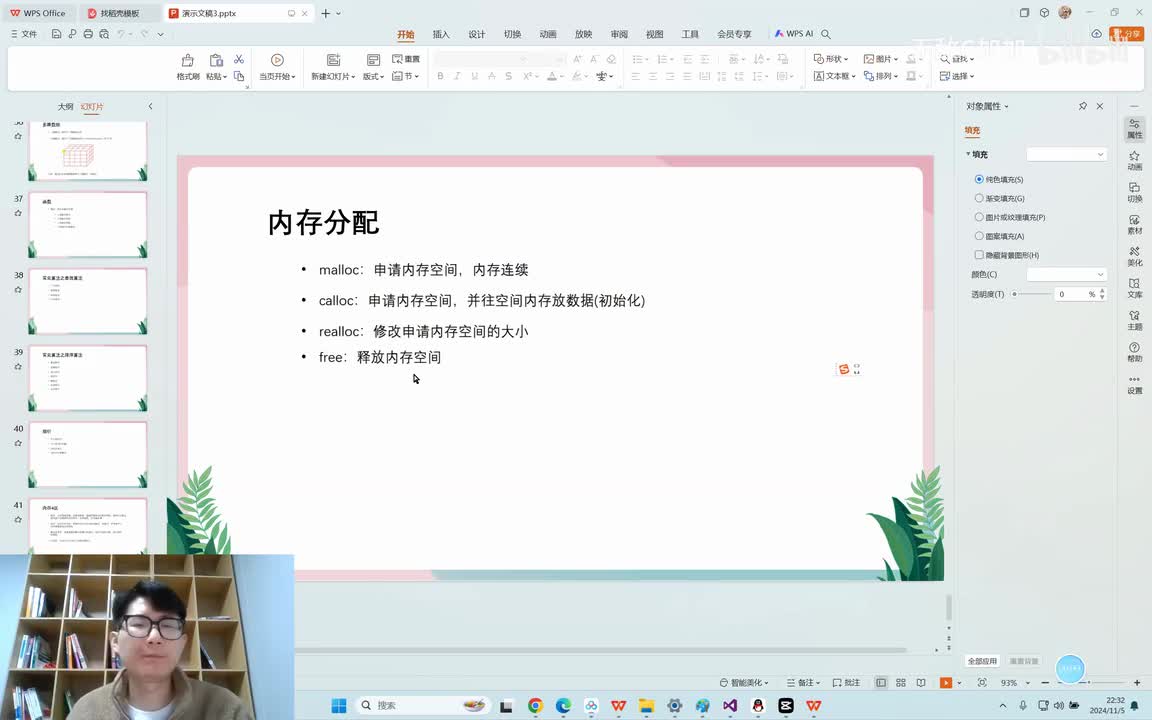This screenshot has width=1152, height=720.
Task: Click the New Slide (新建幻灯片) icon
Action: point(333,60)
